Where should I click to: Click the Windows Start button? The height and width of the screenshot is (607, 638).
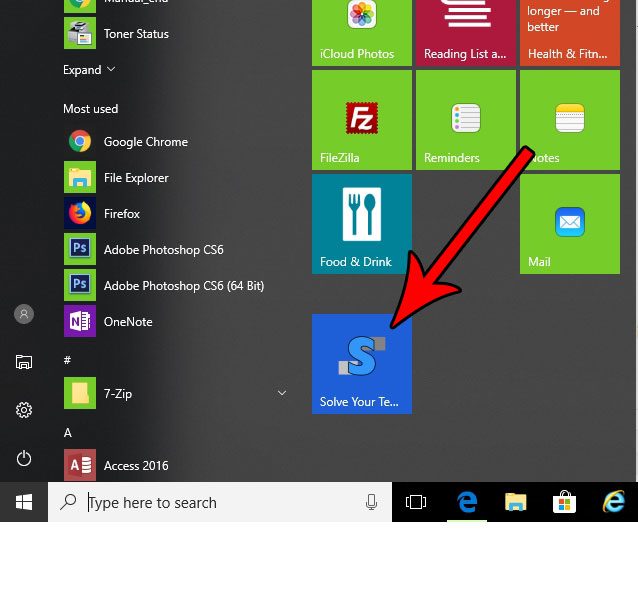24,502
